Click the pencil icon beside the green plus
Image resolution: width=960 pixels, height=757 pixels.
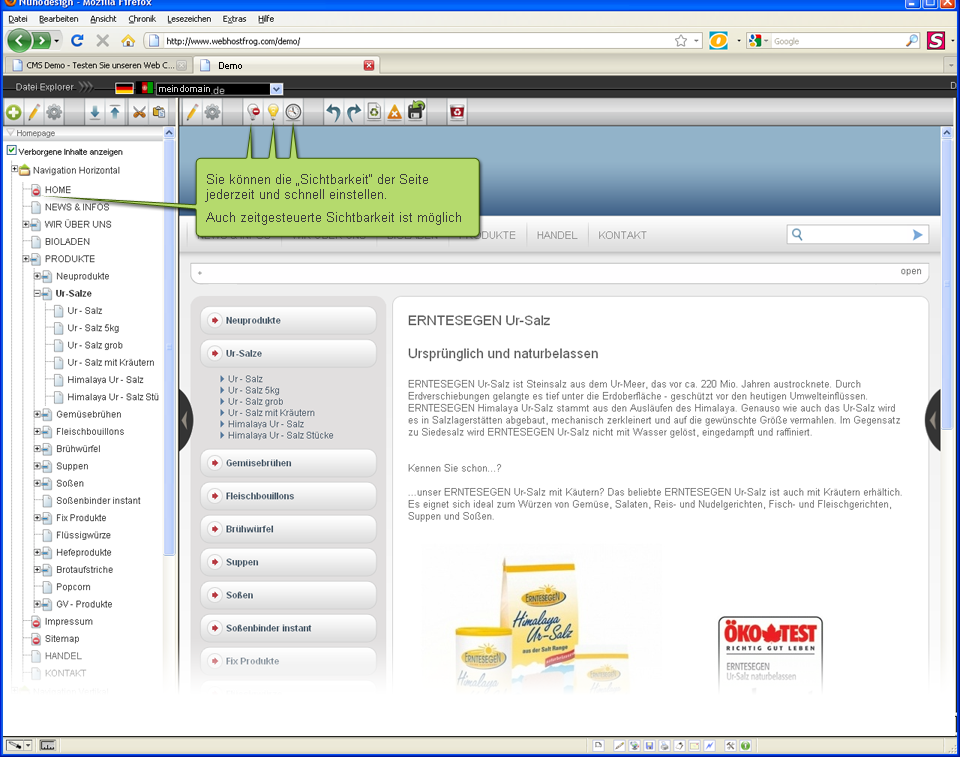(34, 113)
